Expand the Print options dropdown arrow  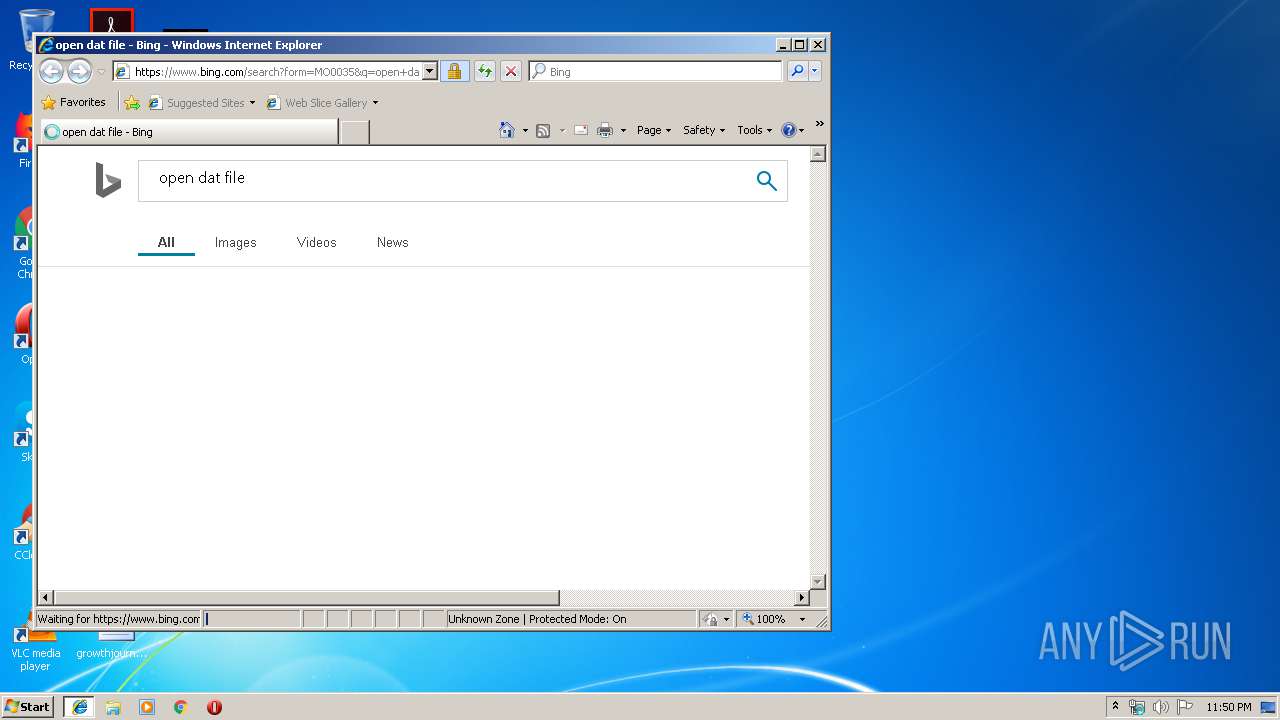pos(623,130)
